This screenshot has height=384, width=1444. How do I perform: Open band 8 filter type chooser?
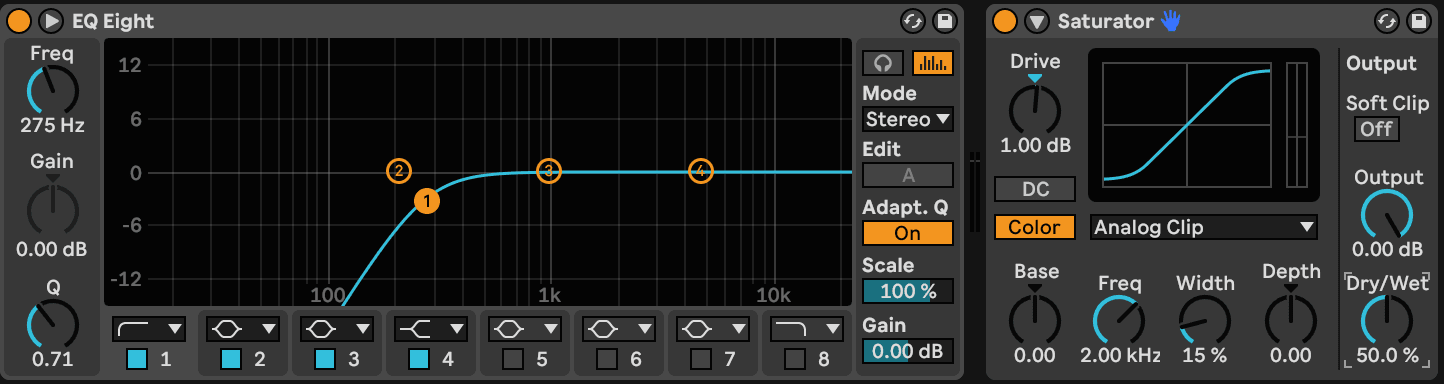click(x=808, y=328)
